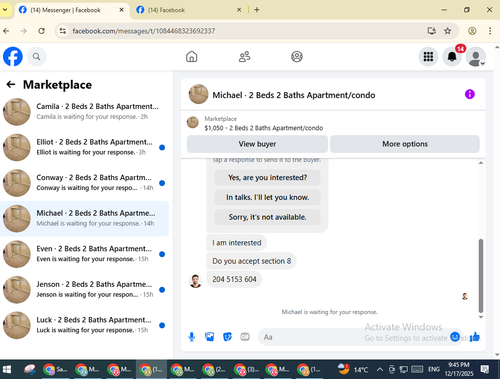This screenshot has width=500, height=379.
Task: Click the sender avatar beside phone number
Action: pos(195,281)
